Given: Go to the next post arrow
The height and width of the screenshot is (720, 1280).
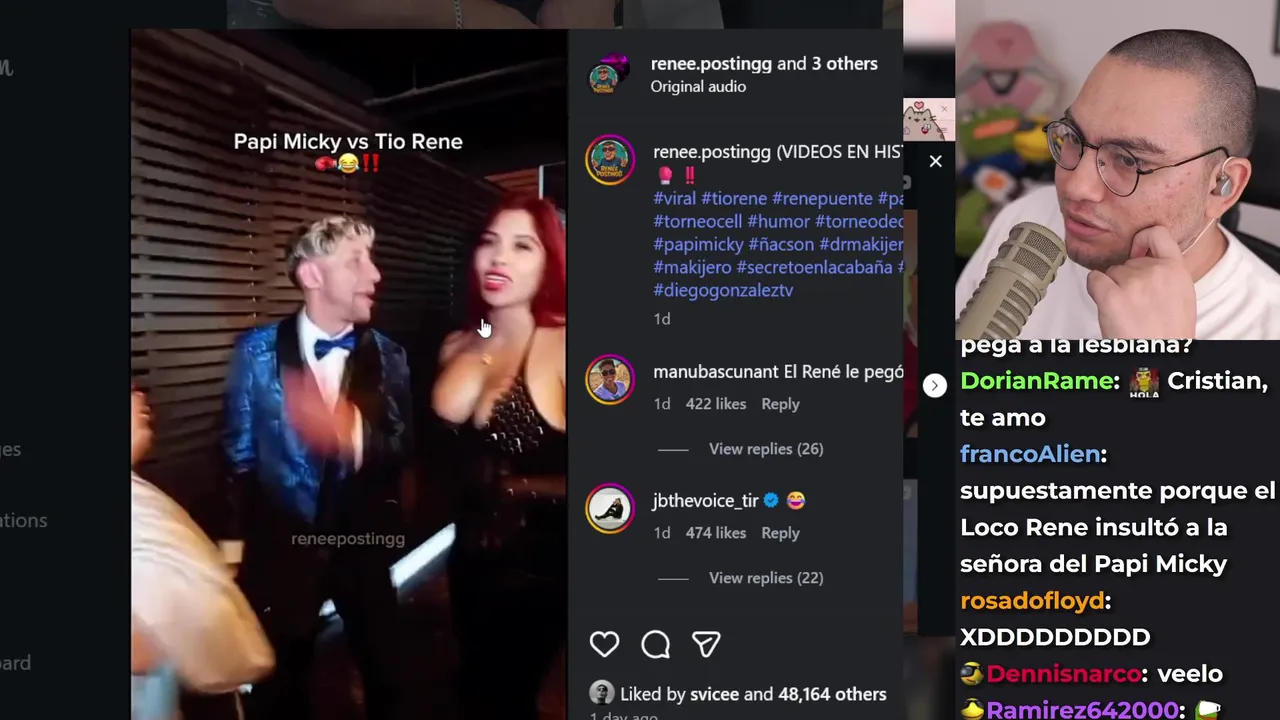Looking at the screenshot, I should 934,385.
